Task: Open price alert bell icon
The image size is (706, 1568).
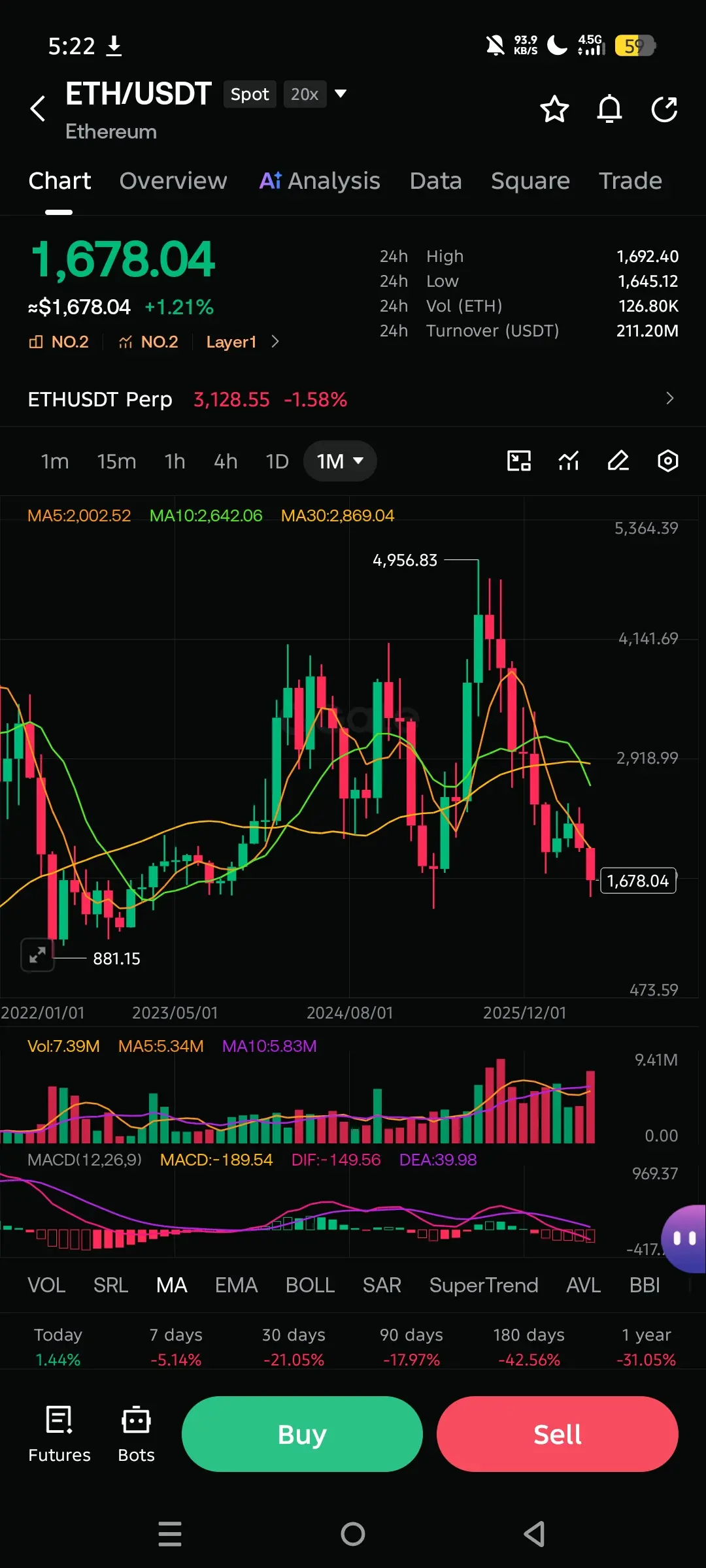Action: click(609, 109)
